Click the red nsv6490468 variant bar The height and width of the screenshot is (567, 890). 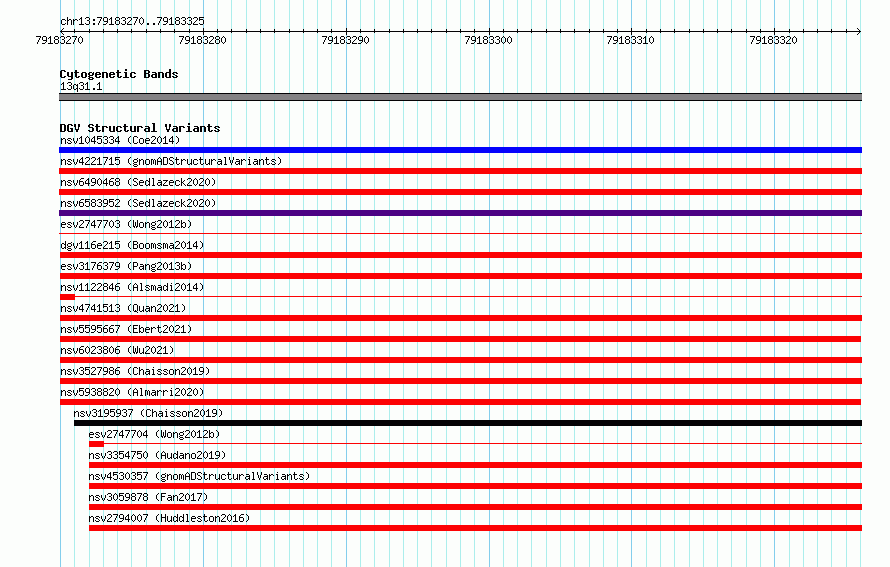[460, 192]
